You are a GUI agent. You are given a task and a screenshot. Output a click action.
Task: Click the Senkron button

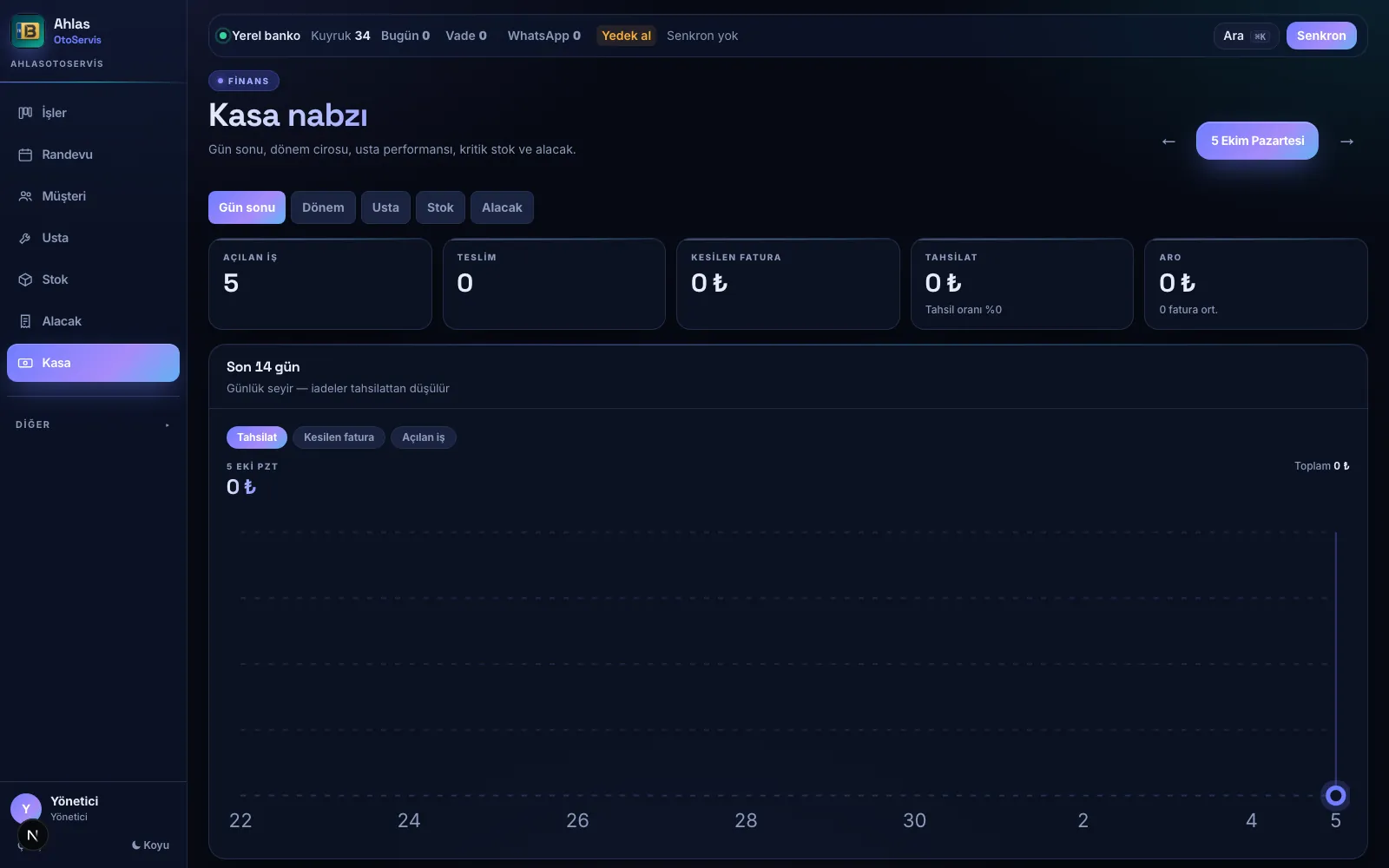(1321, 36)
